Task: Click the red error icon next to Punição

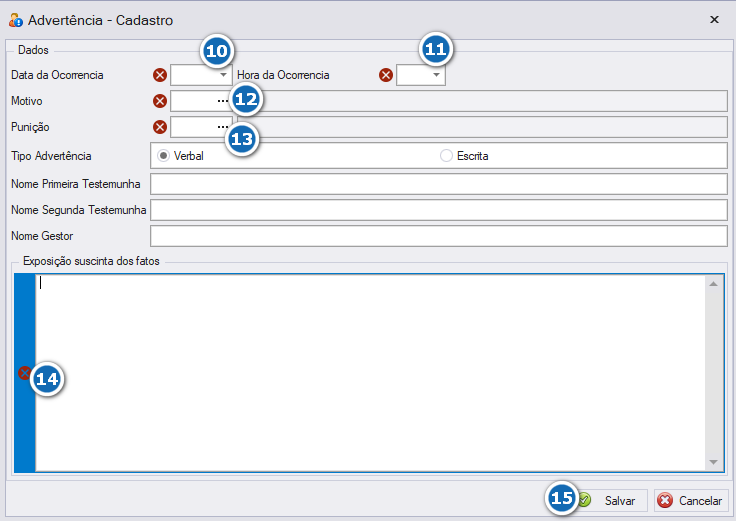Action: [x=160, y=127]
